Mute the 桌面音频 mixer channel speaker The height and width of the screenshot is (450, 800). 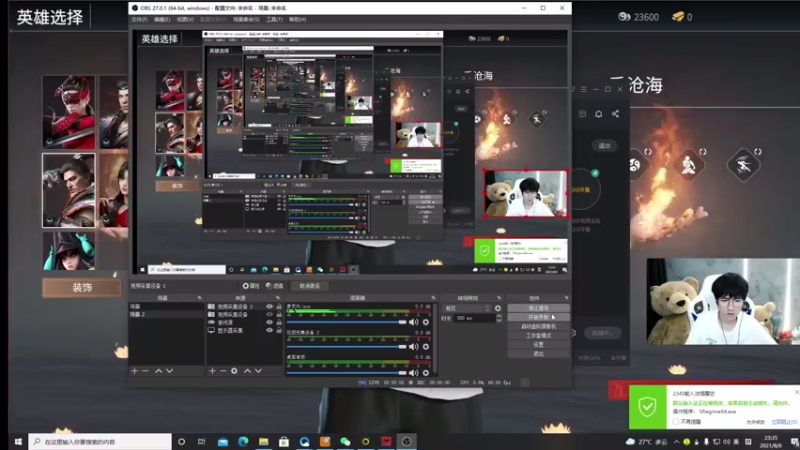click(414, 372)
